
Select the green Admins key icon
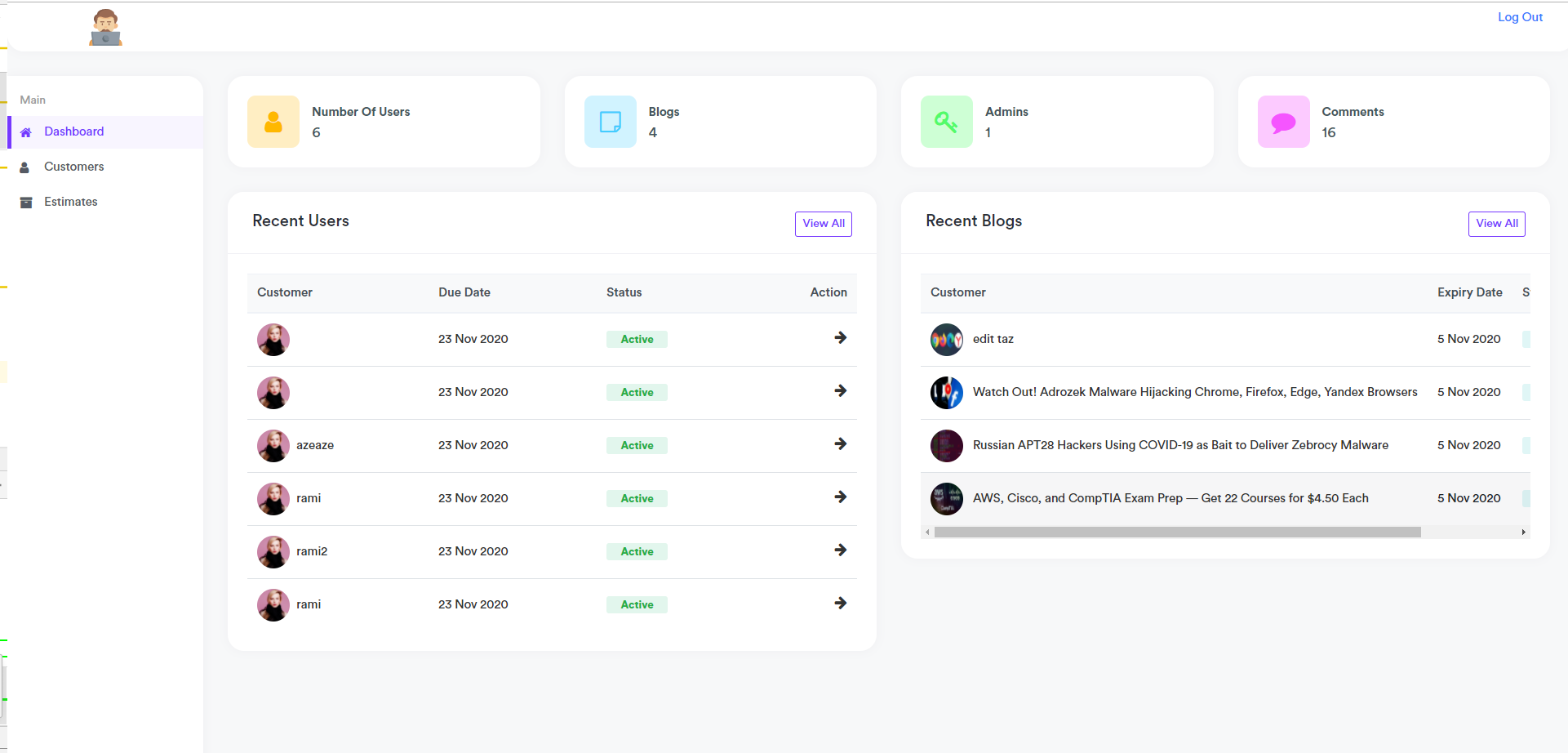pos(945,121)
